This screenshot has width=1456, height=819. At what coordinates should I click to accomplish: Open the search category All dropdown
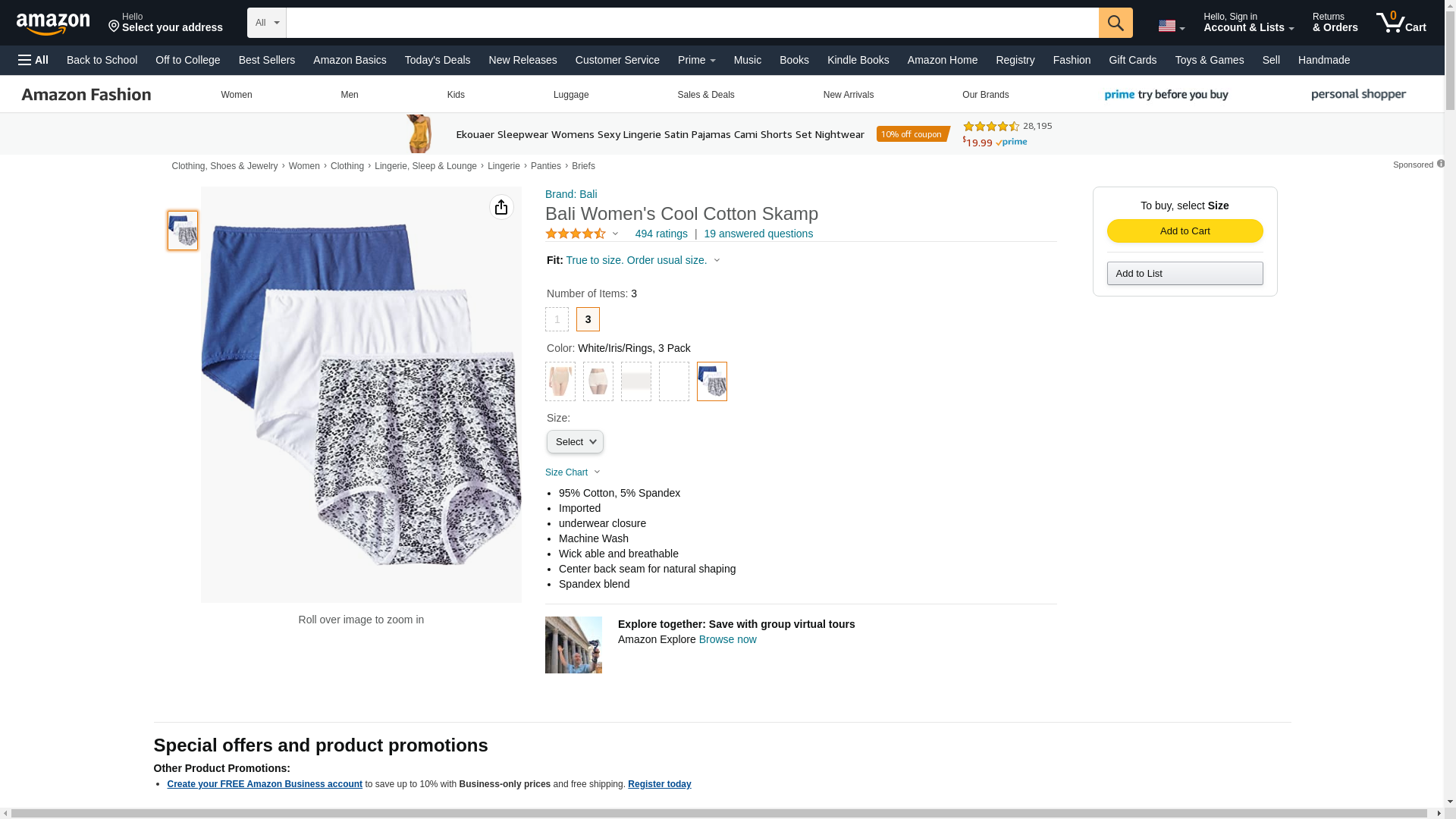(267, 23)
